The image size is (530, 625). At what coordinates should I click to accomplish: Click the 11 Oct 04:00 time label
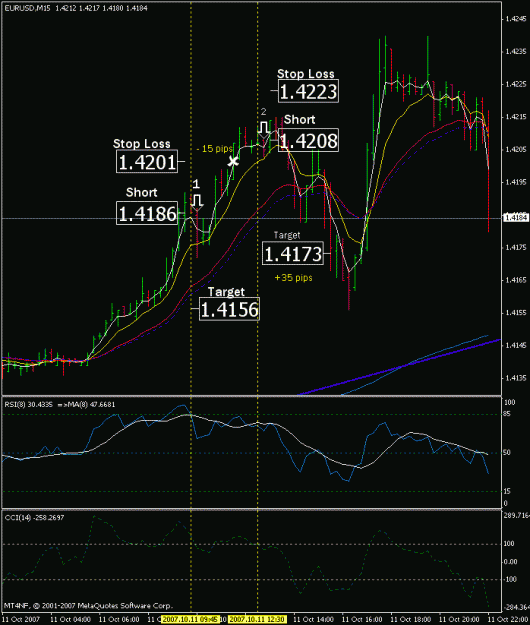coord(71,619)
